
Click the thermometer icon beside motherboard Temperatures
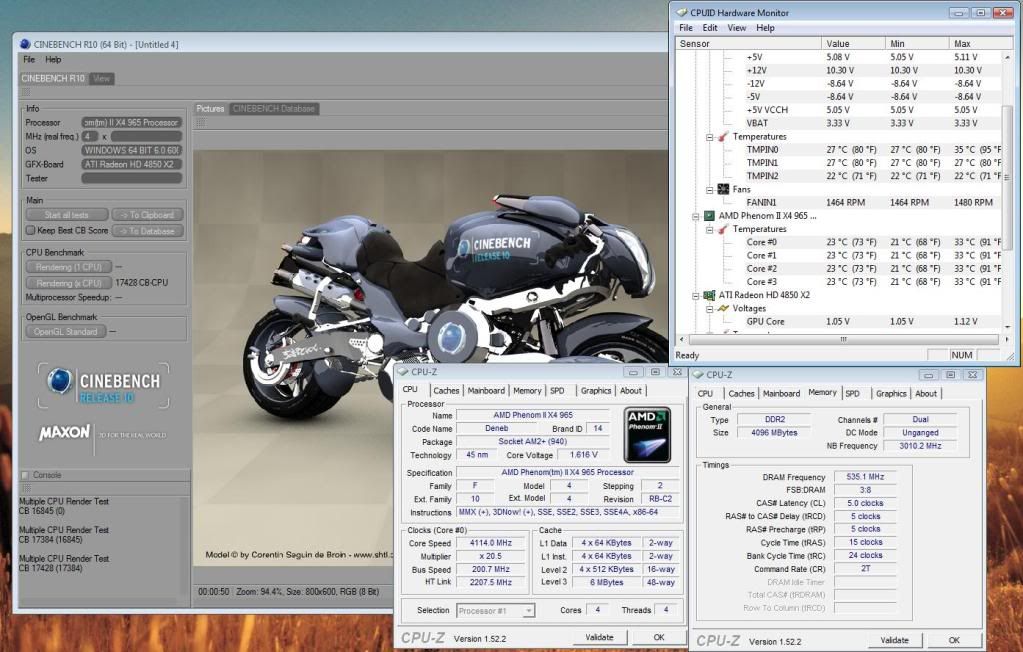point(723,136)
